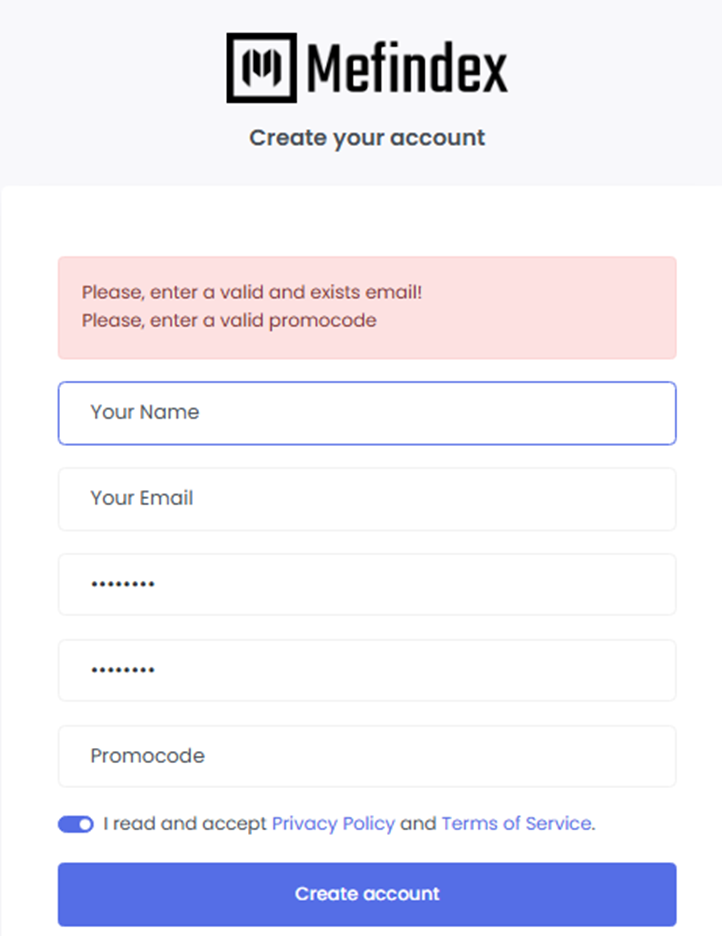Click the first masked password field

[367, 584]
